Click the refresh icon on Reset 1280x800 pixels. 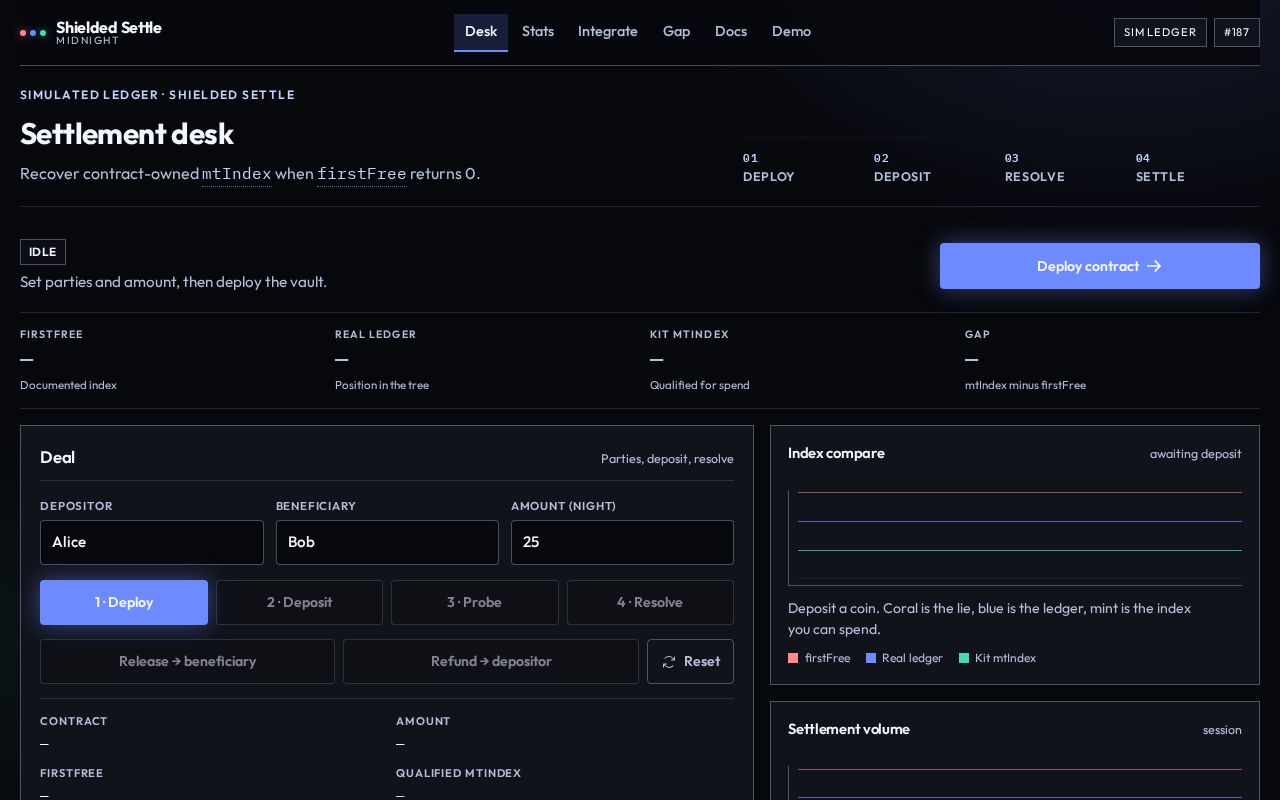pos(669,662)
